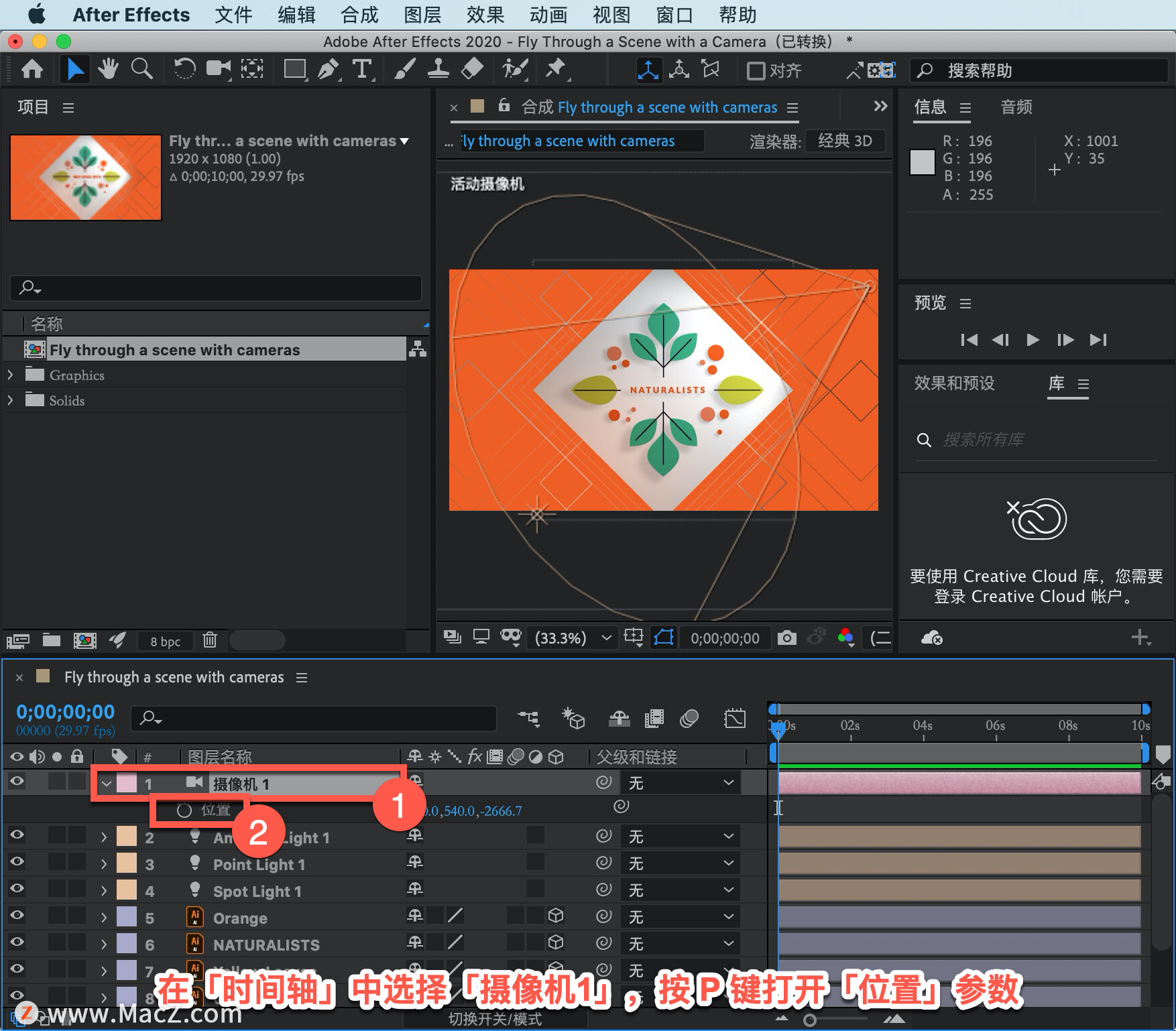Select the Selection arrow tool
The width and height of the screenshot is (1176, 1031).
pyautogui.click(x=75, y=69)
